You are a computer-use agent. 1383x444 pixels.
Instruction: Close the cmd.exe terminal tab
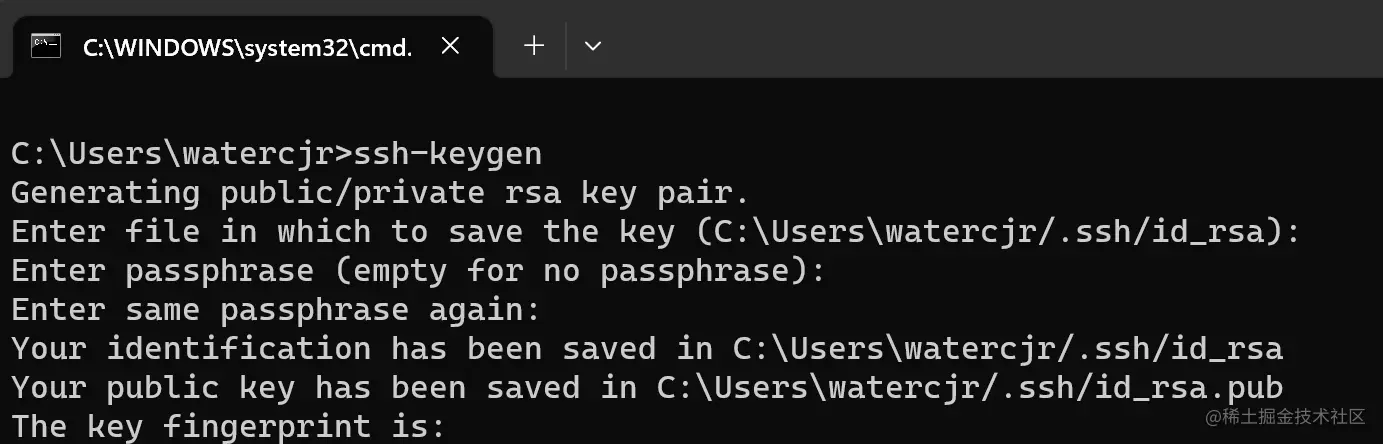tap(450, 46)
